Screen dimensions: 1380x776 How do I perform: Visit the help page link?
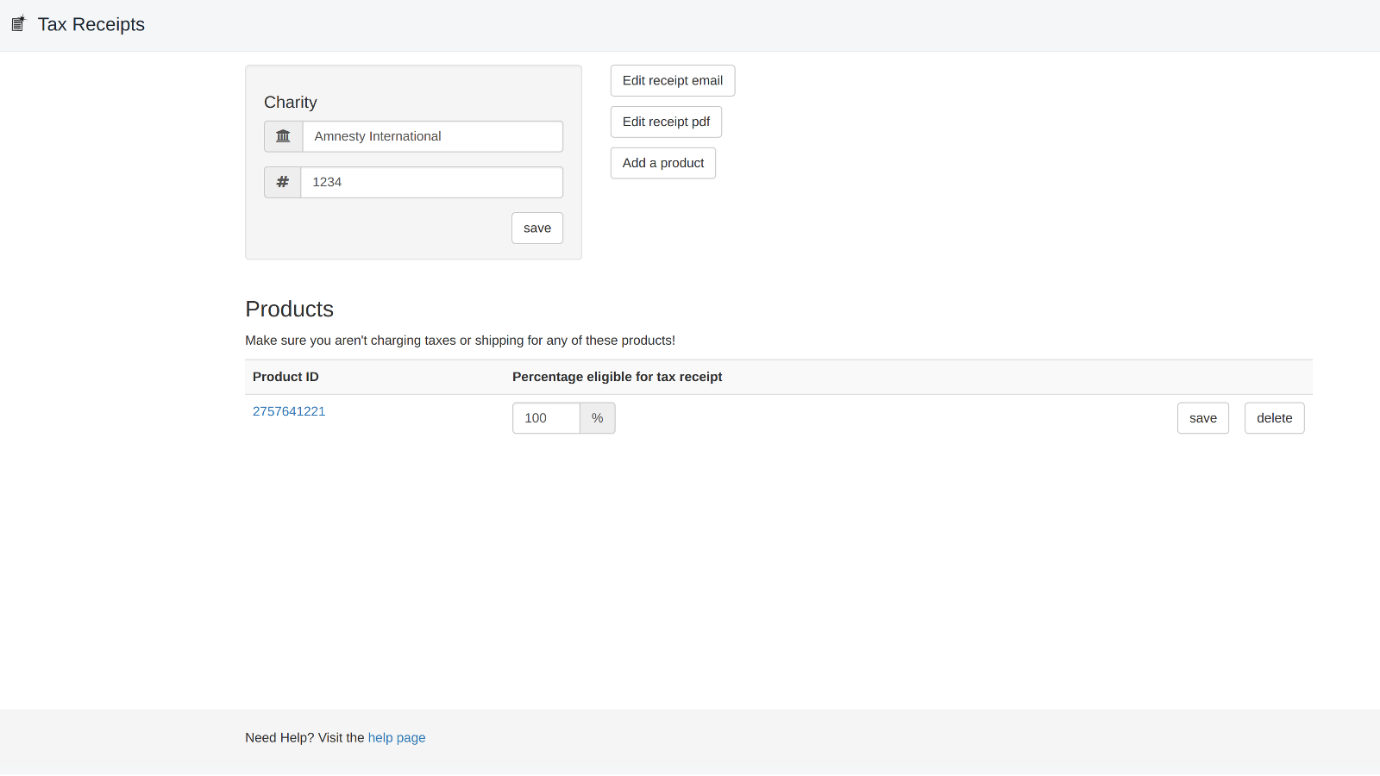(396, 738)
